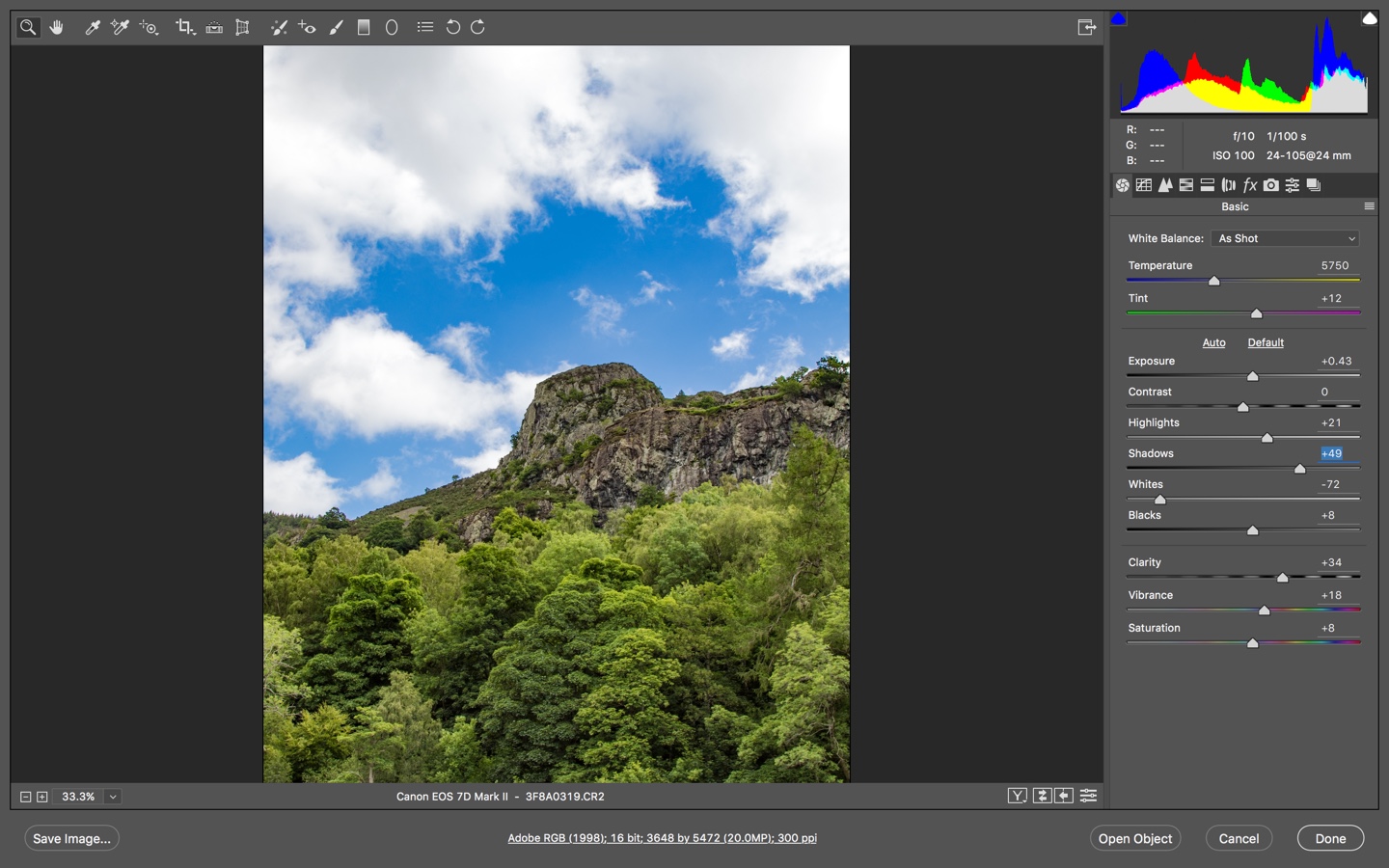Click the Highlights slider handle
This screenshot has width=1389, height=868.
1267,438
